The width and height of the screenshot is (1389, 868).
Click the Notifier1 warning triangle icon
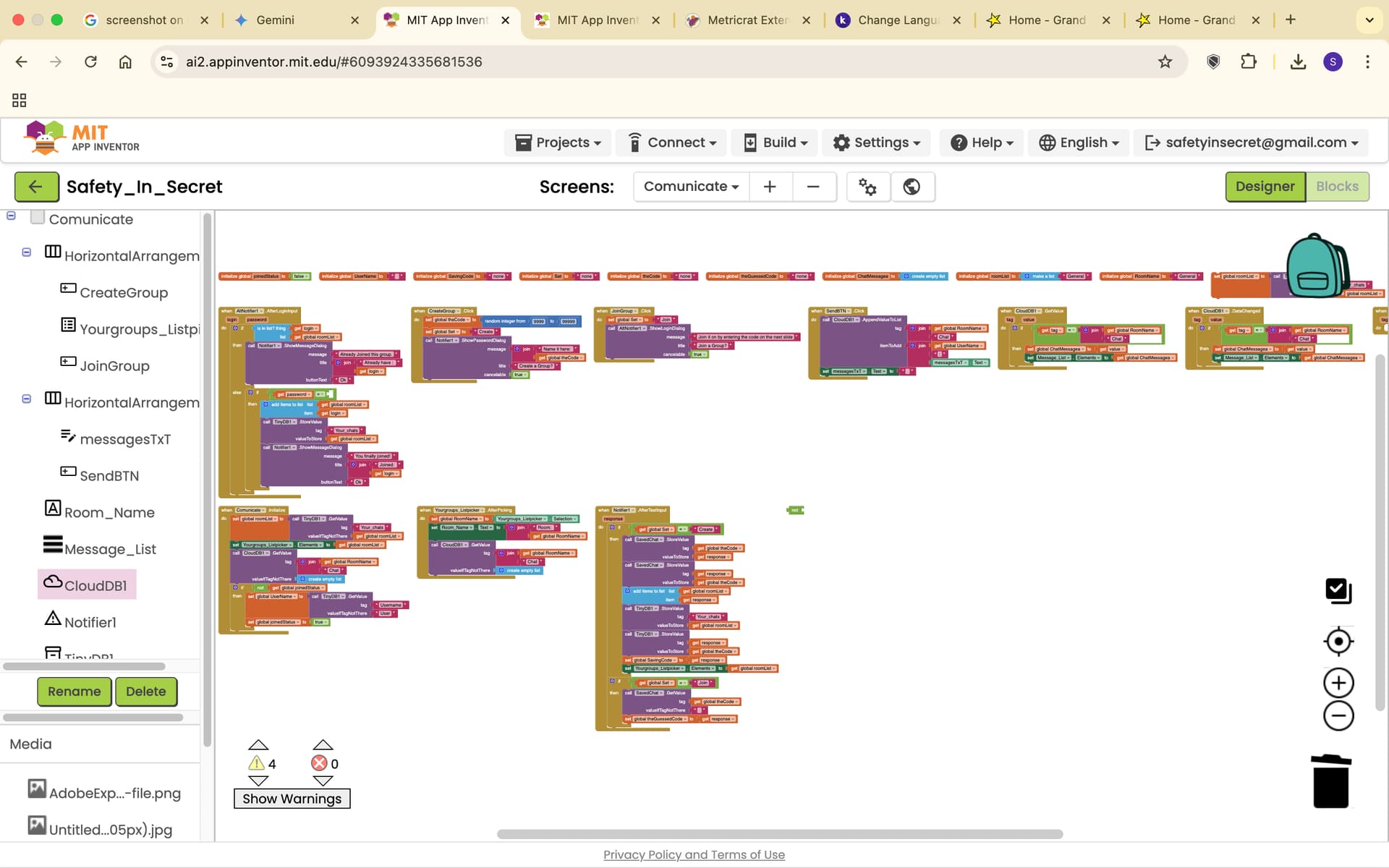[53, 618]
